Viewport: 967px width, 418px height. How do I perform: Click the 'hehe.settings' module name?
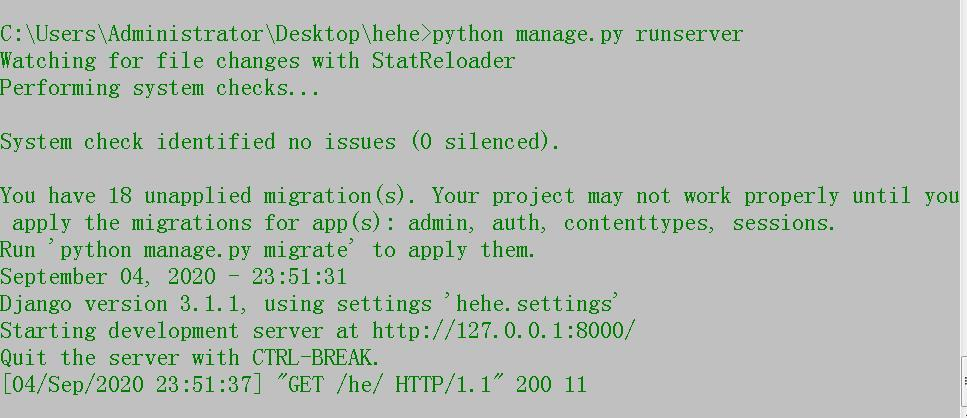click(x=536, y=303)
